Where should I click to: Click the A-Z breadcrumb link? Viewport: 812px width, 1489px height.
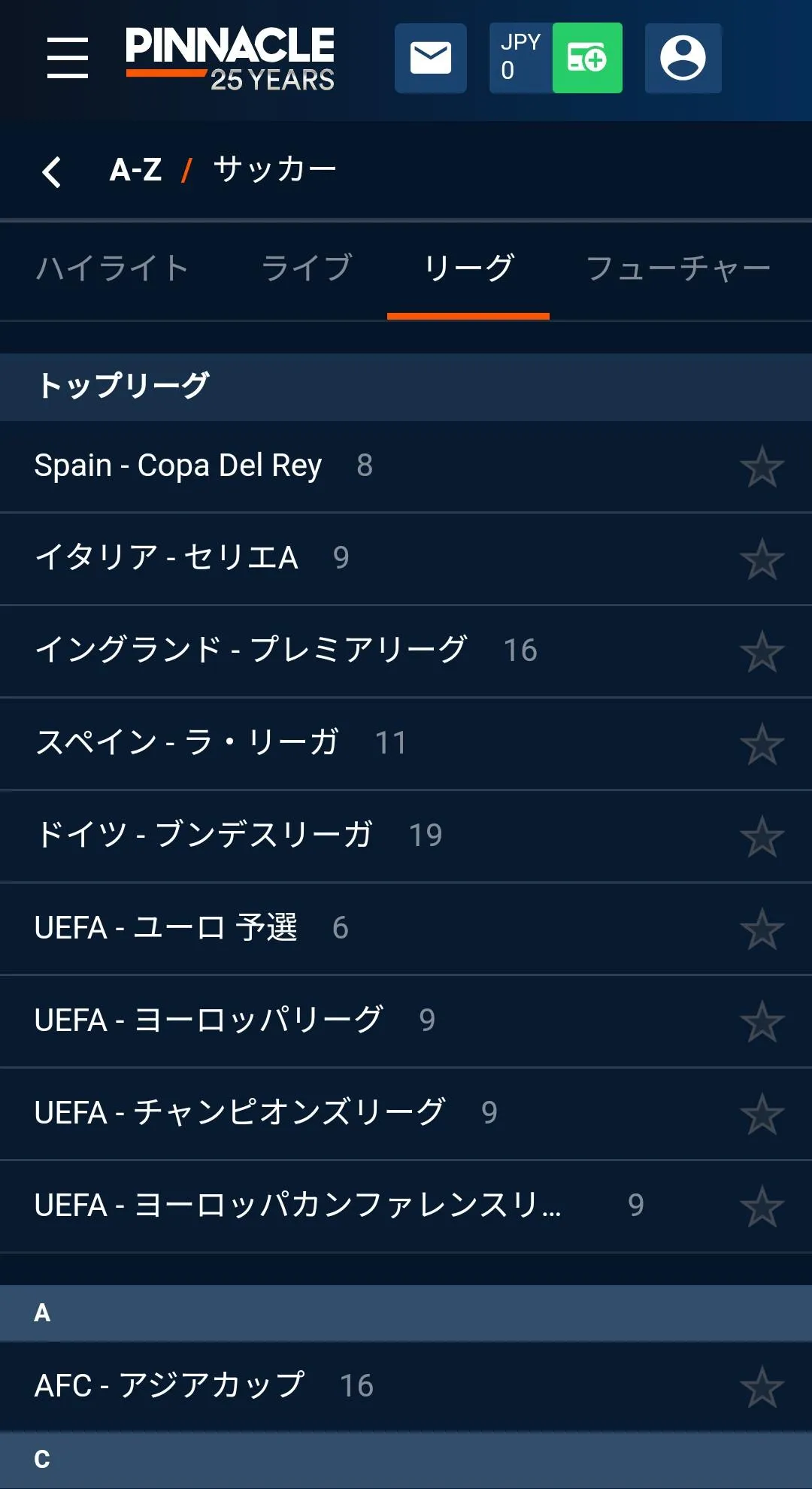point(135,170)
